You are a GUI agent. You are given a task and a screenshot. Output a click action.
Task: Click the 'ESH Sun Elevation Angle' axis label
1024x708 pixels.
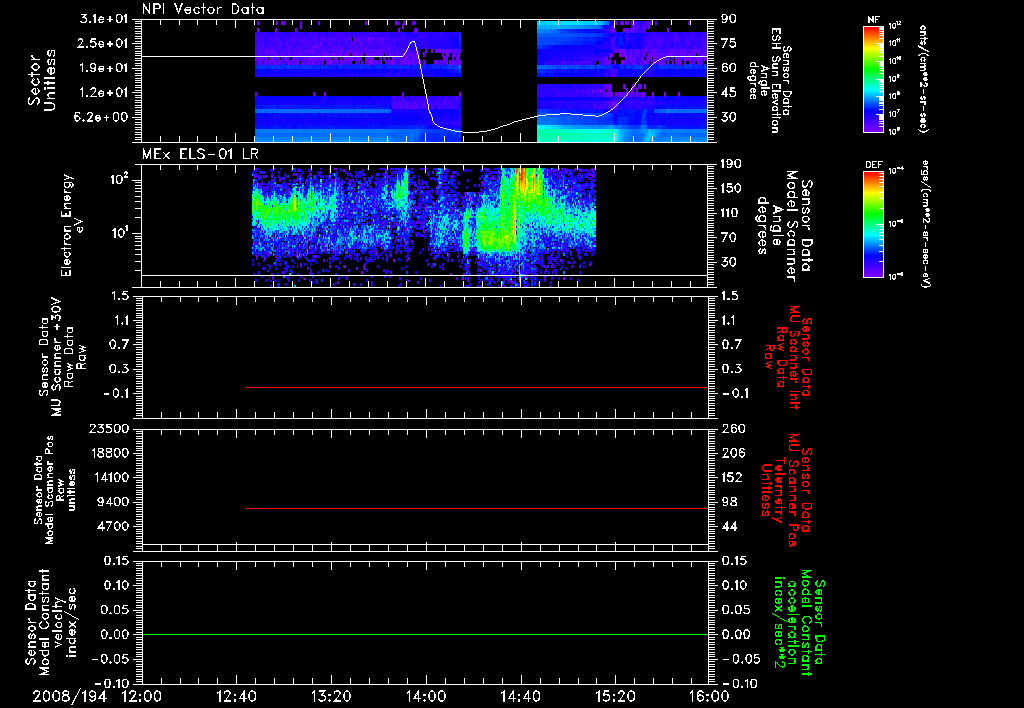click(x=769, y=80)
